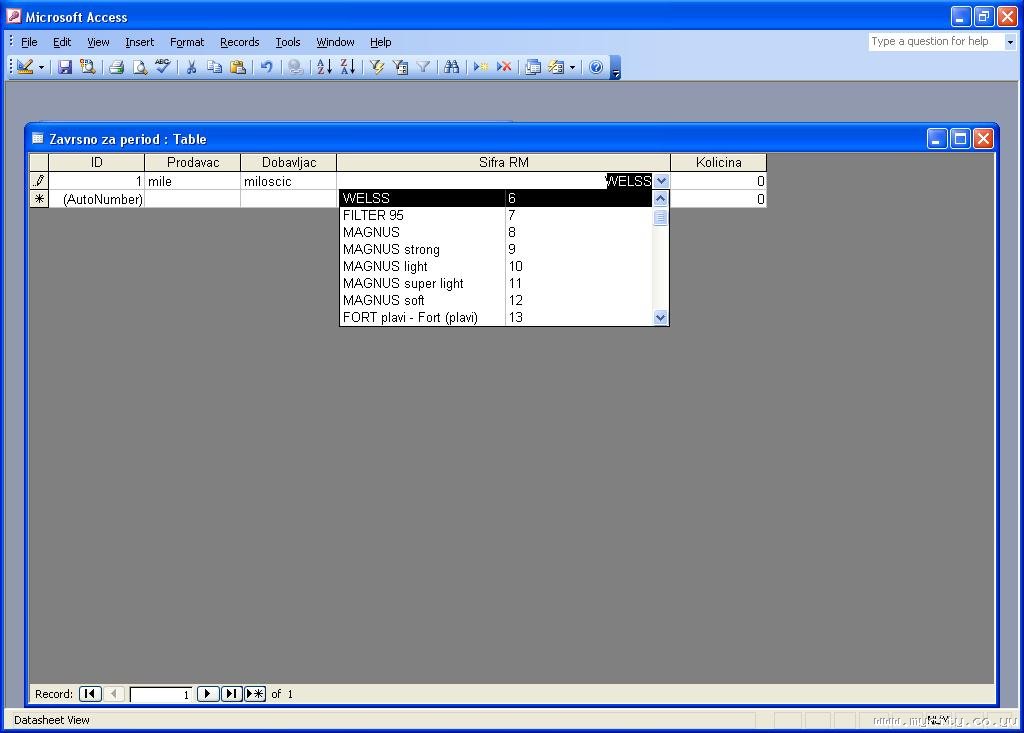1024x733 pixels.
Task: Open Print Preview from toolbar
Action: pos(140,67)
